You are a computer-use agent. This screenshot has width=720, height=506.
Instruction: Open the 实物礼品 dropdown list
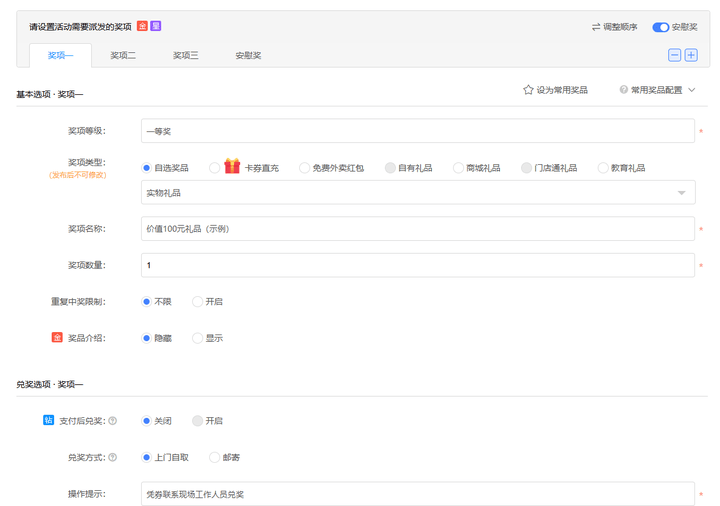pyautogui.click(x=682, y=193)
